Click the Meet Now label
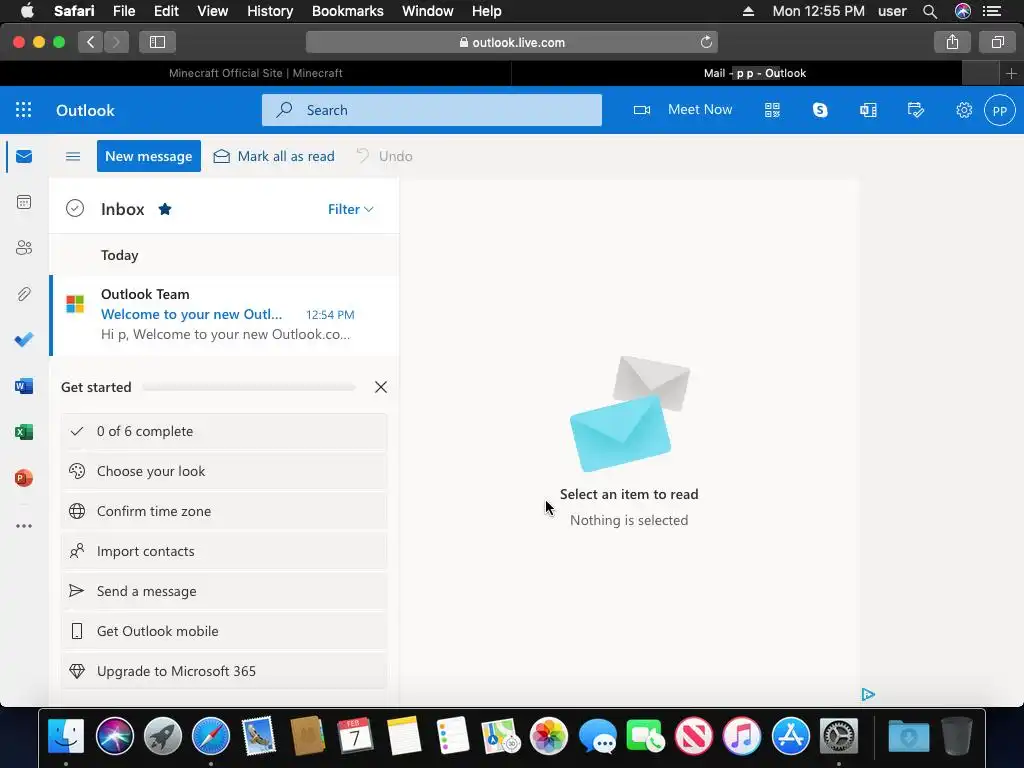1024x768 pixels. pyautogui.click(x=700, y=109)
